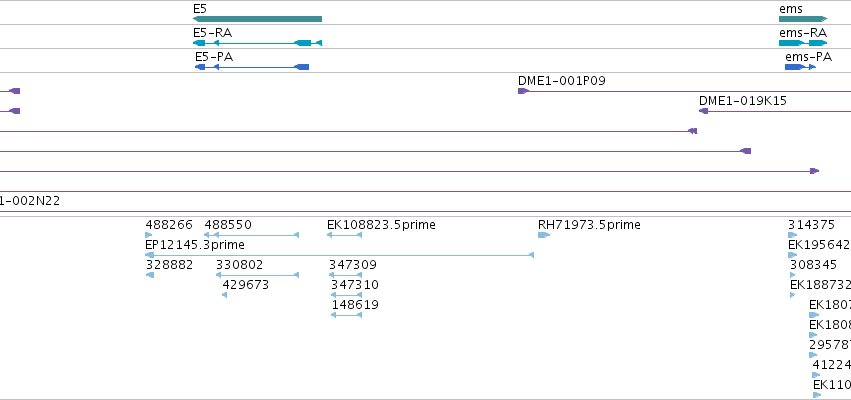Select the DME1-001P09 clone start marker
851x400 pixels.
(523, 91)
